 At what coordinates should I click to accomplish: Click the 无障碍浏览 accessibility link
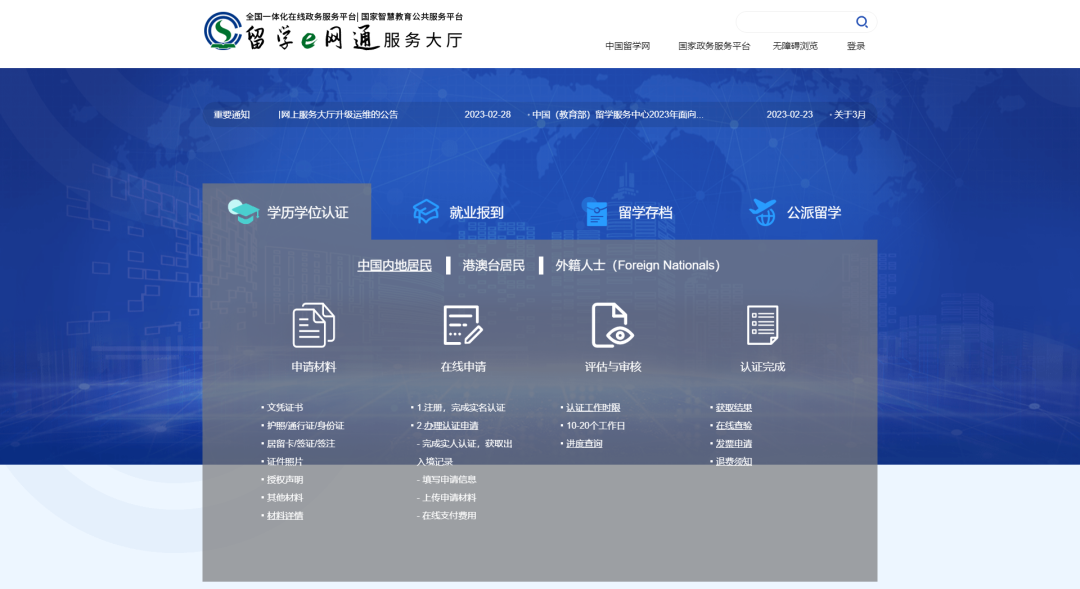click(795, 46)
